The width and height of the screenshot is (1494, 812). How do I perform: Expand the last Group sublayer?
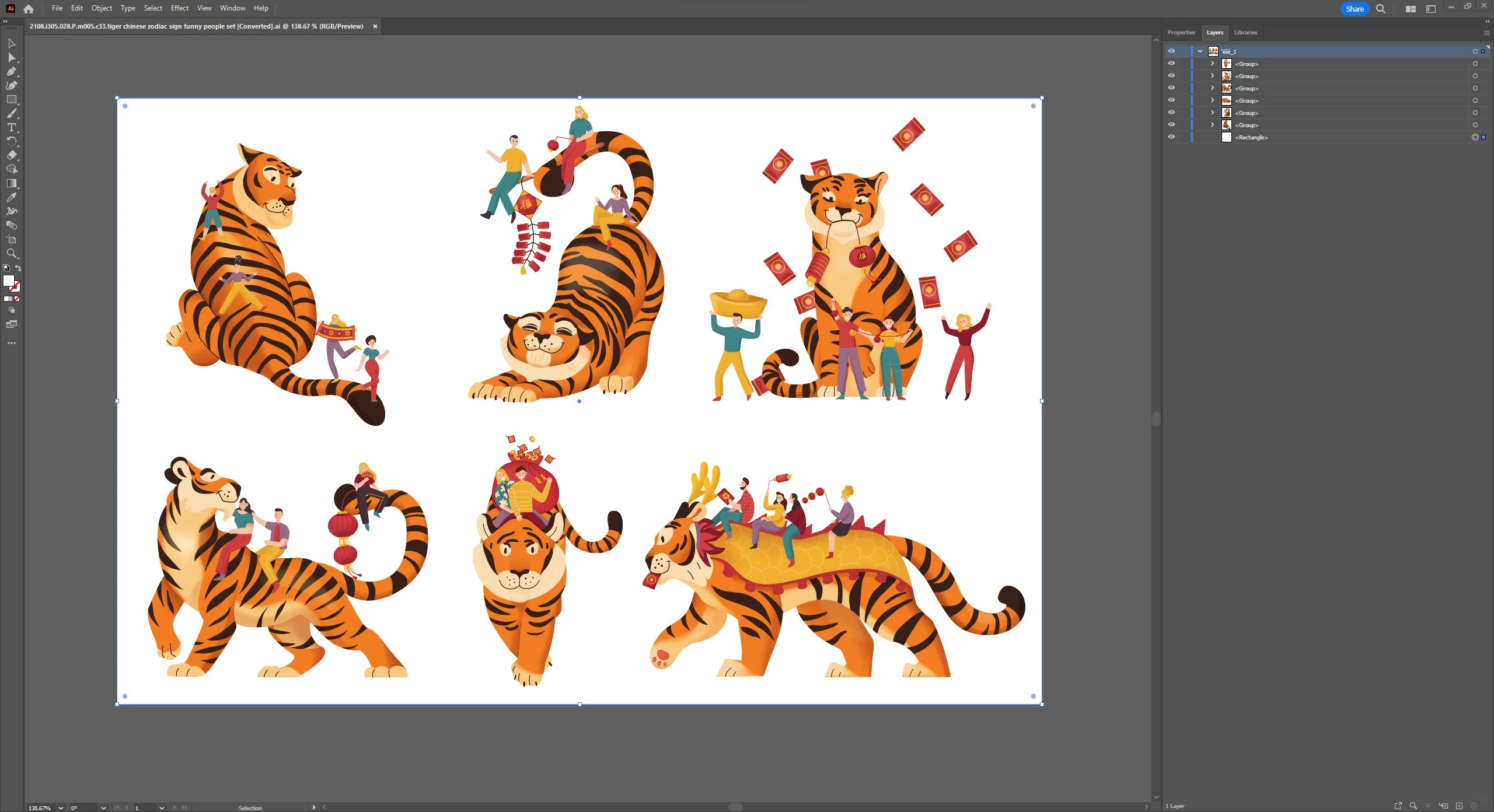point(1212,125)
